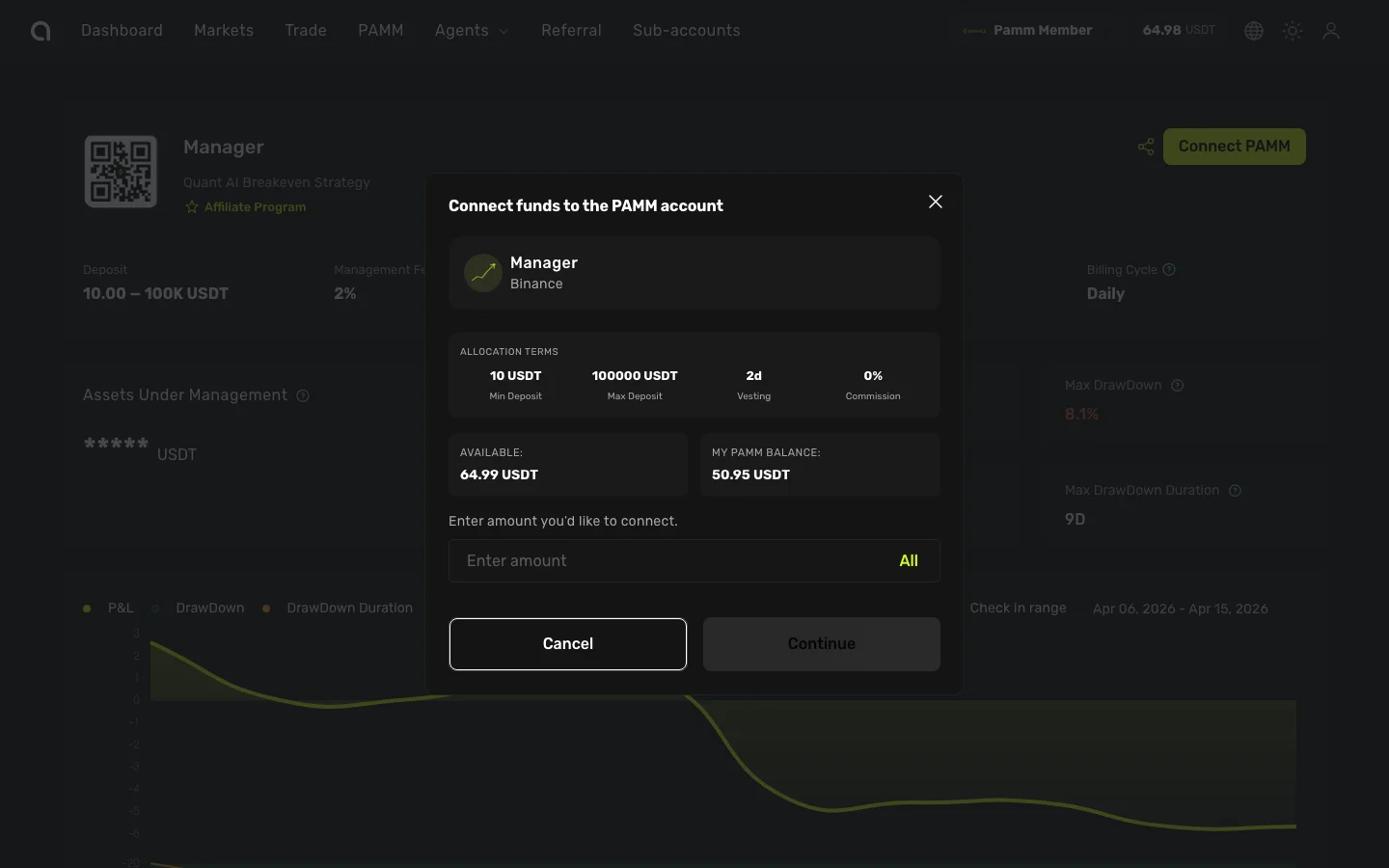Click the Manager QR code avatar
This screenshot has width=1389, height=868.
click(121, 172)
